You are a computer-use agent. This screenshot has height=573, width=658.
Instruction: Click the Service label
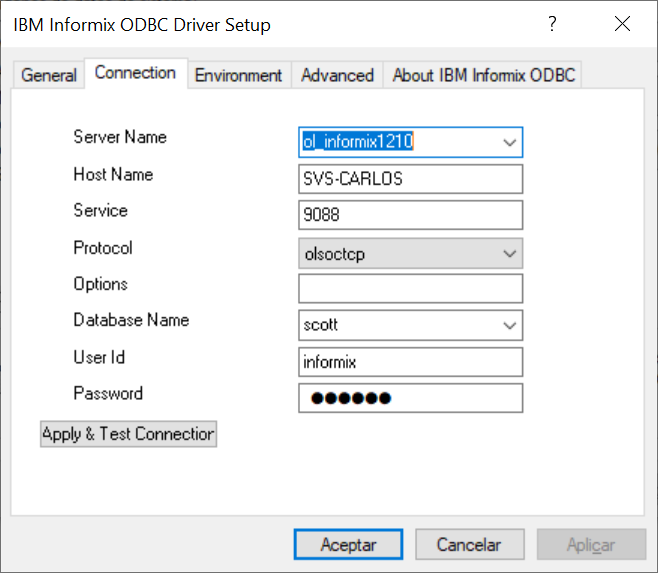pos(100,210)
